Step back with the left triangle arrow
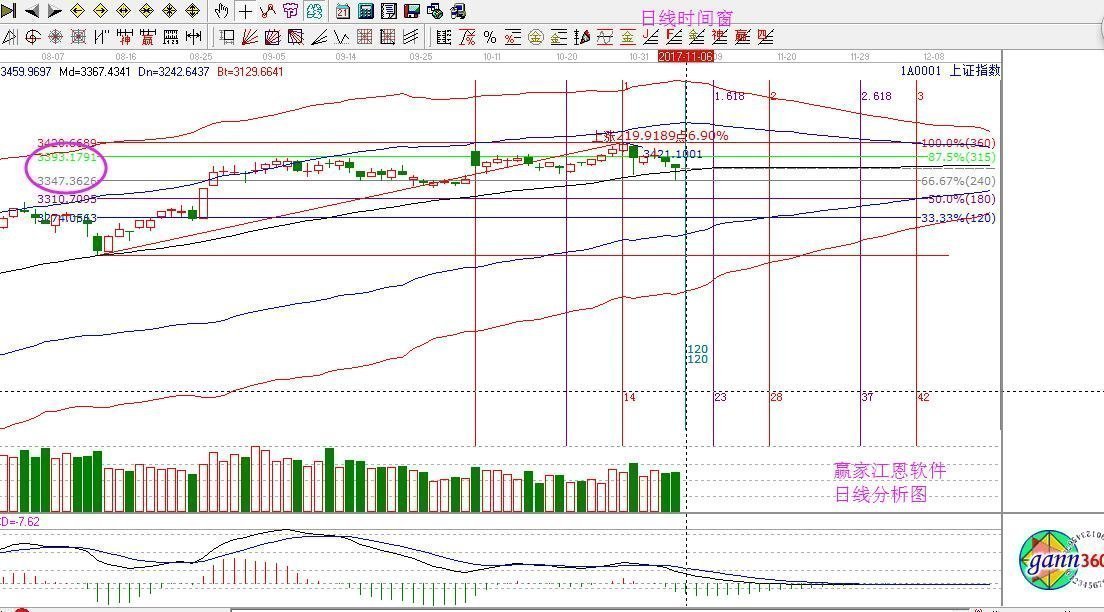 click(32, 11)
